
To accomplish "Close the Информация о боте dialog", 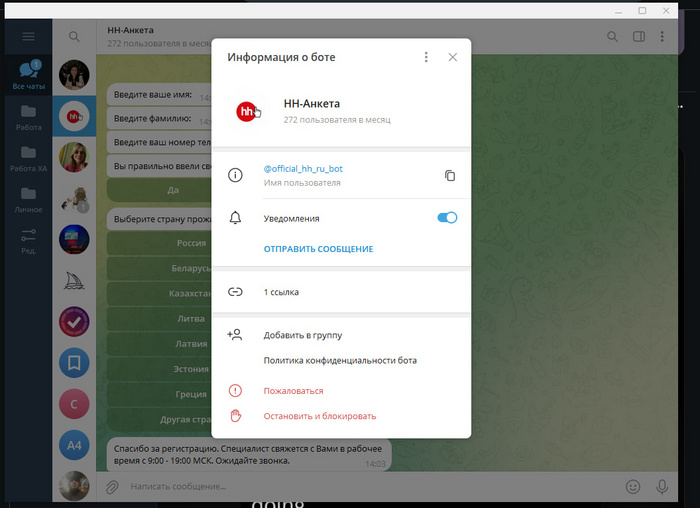I will tap(453, 57).
